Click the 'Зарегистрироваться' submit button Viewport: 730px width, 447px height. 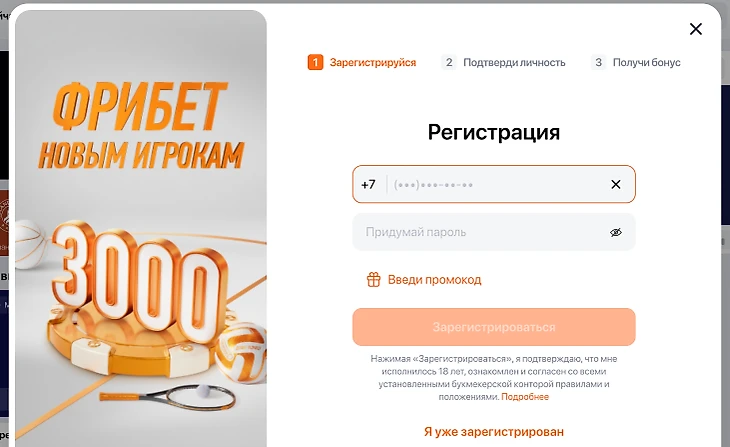[494, 327]
